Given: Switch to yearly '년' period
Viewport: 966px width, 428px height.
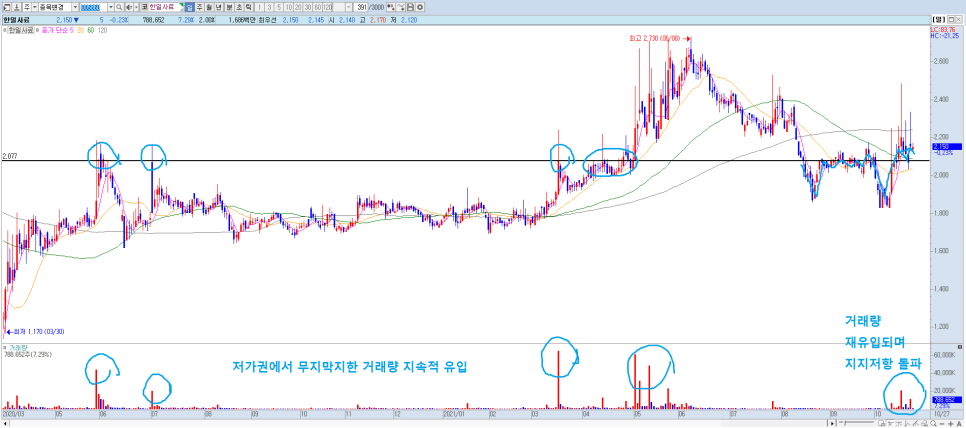Looking at the screenshot, I should point(219,7).
